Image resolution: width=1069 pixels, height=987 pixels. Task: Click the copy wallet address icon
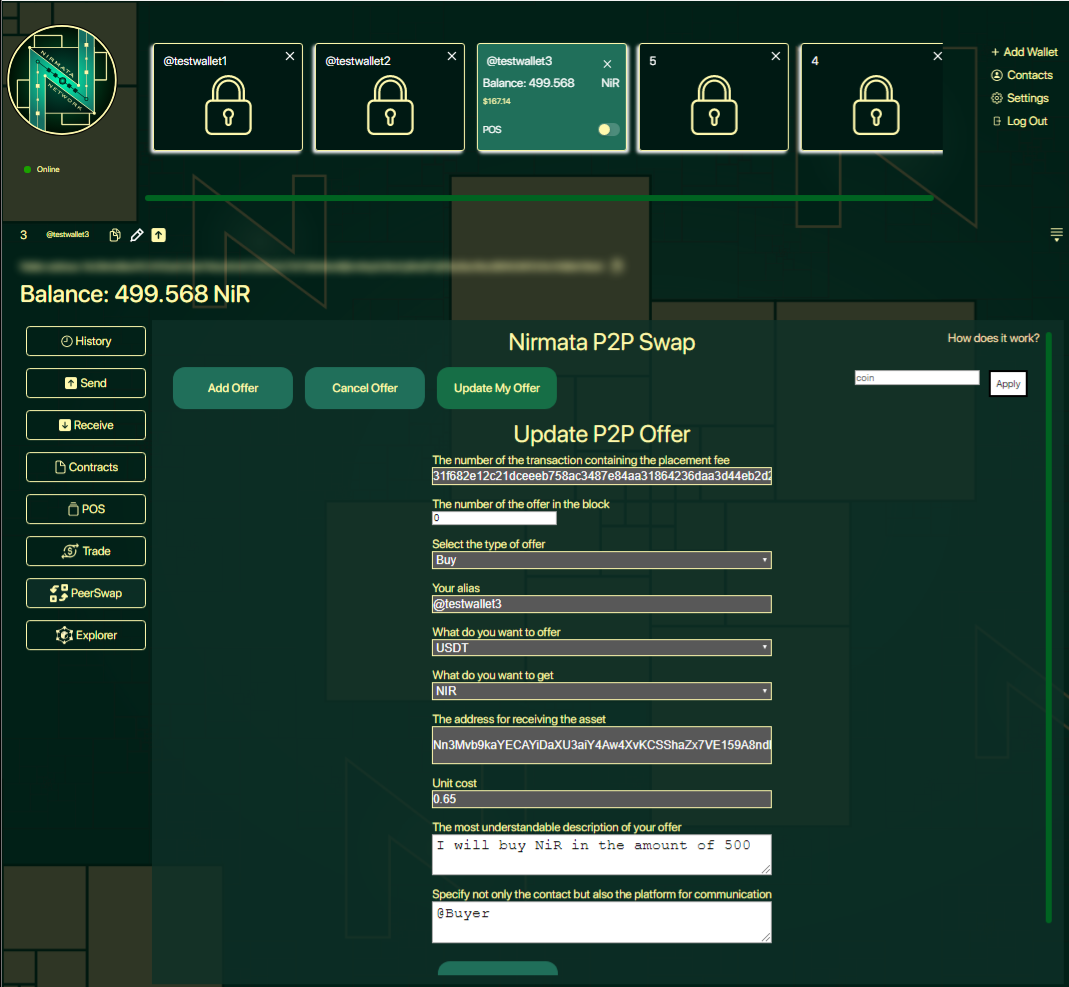(115, 235)
